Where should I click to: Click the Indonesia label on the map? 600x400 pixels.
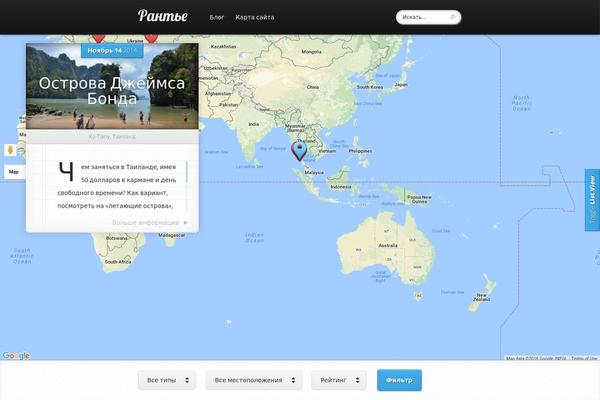point(341,187)
